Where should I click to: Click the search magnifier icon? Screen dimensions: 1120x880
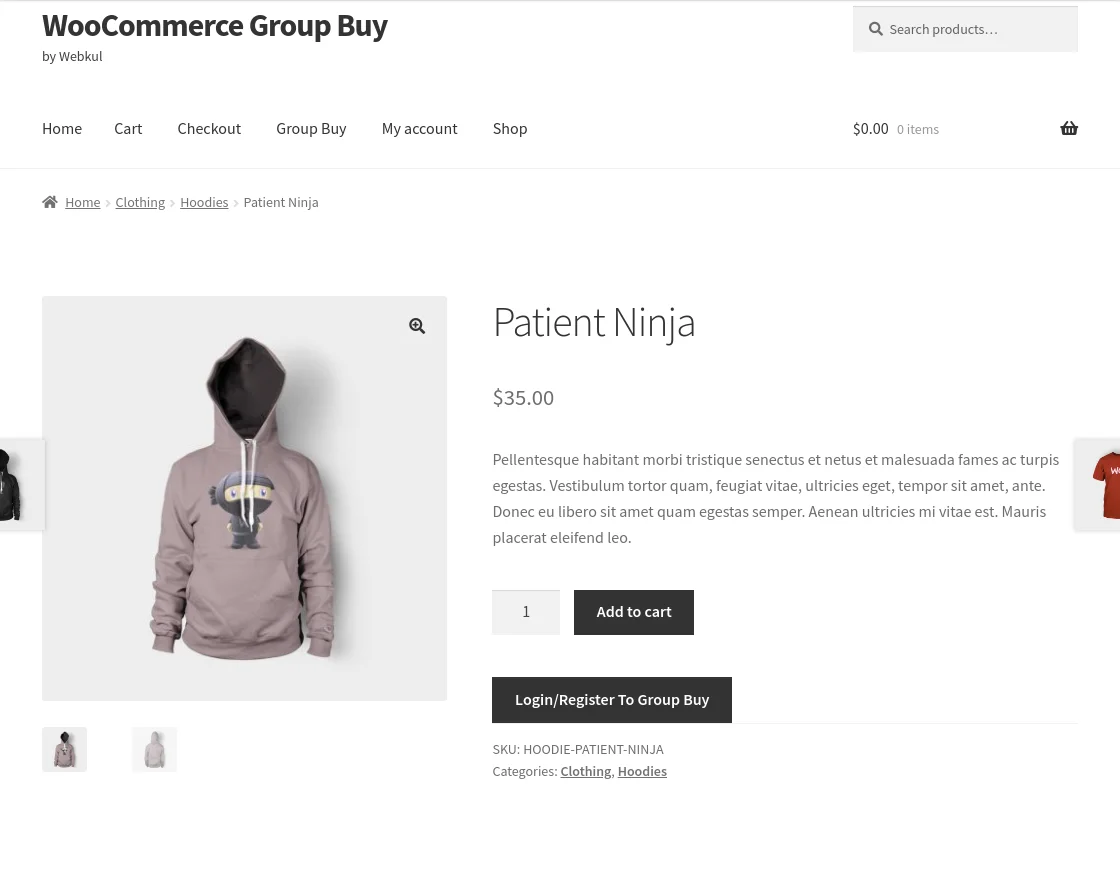point(875,29)
